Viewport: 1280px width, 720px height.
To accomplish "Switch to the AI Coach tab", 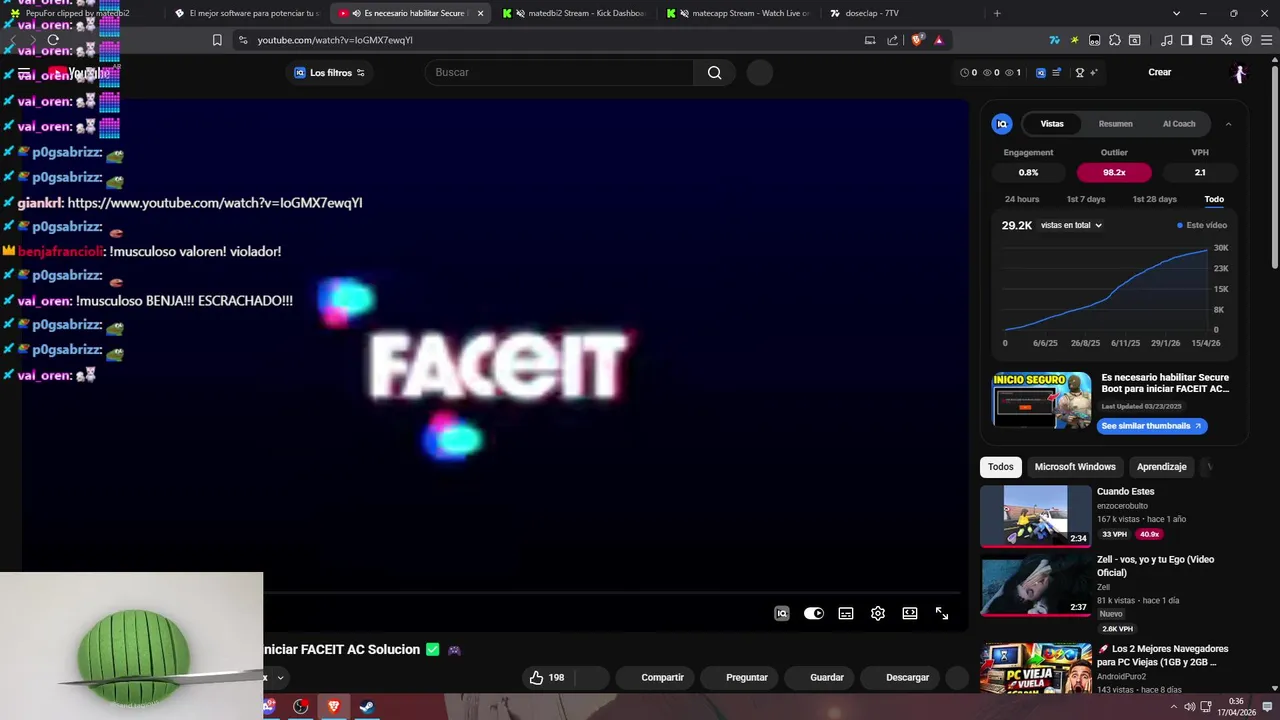I will (x=1179, y=124).
